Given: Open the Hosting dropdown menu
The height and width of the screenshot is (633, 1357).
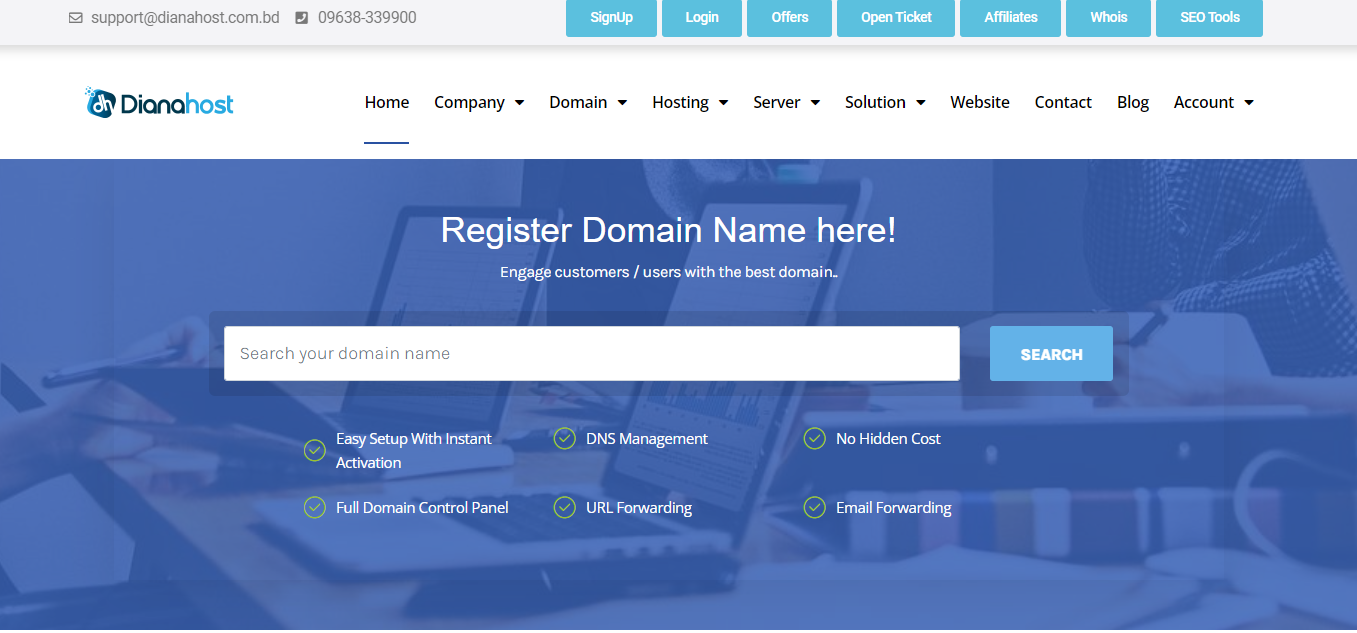Looking at the screenshot, I should click(690, 102).
